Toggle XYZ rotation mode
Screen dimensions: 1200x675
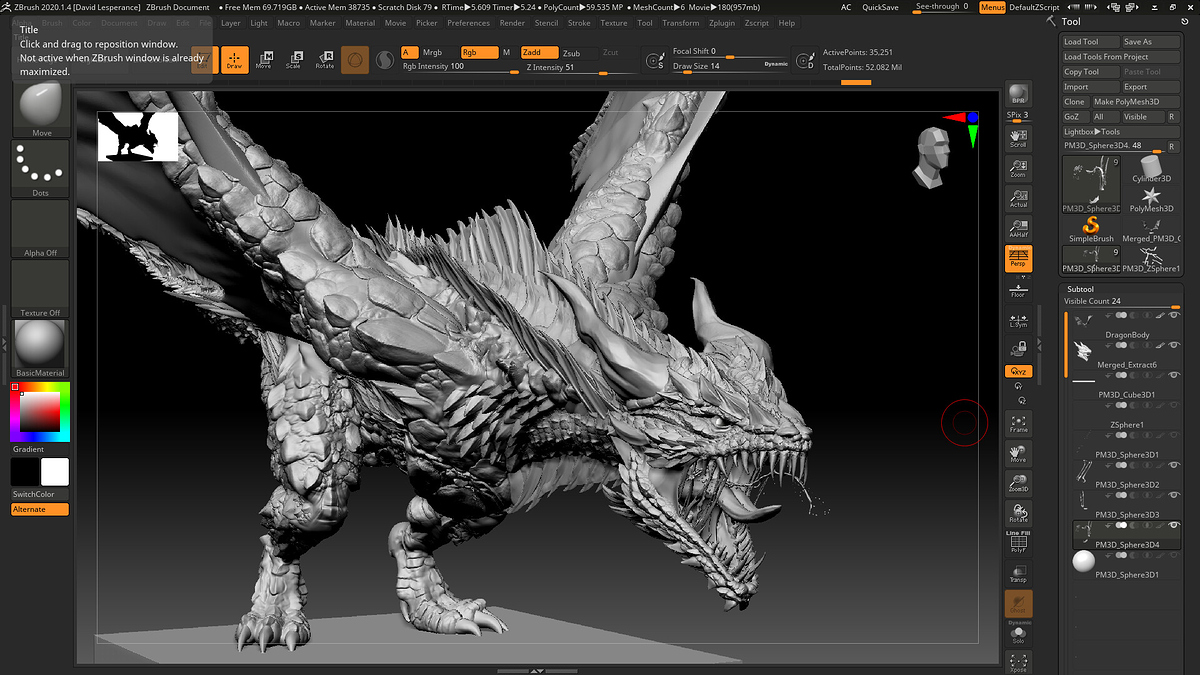point(1018,371)
